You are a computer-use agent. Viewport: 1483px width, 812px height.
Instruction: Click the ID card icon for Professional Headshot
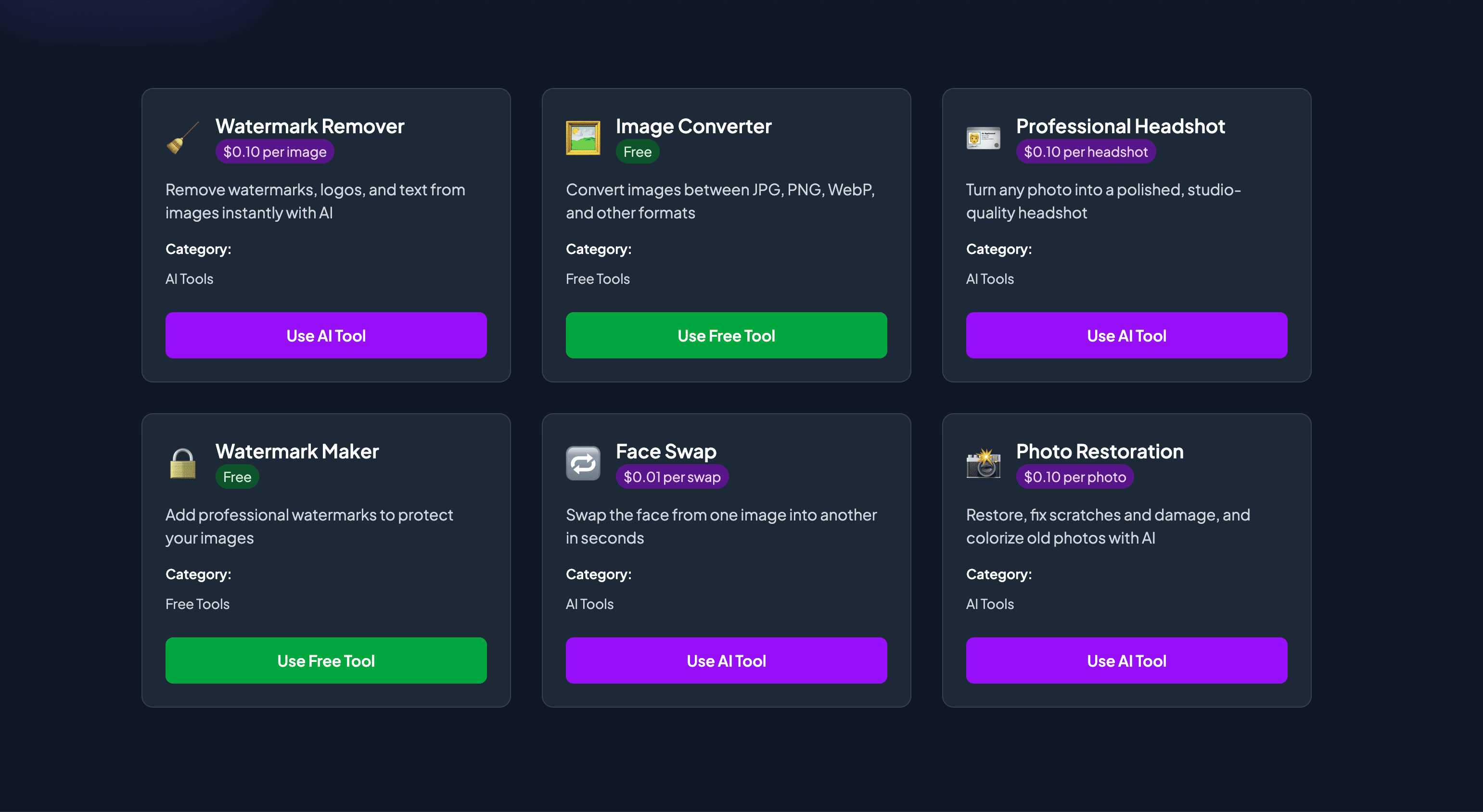pyautogui.click(x=983, y=138)
